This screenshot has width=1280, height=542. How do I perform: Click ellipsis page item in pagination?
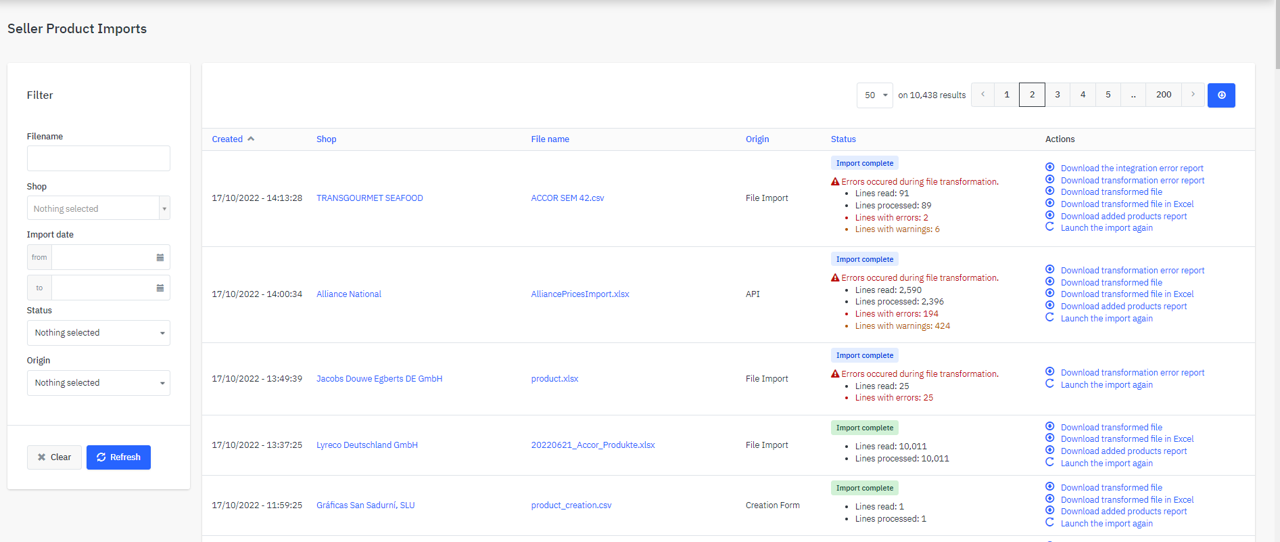[x=1133, y=95]
